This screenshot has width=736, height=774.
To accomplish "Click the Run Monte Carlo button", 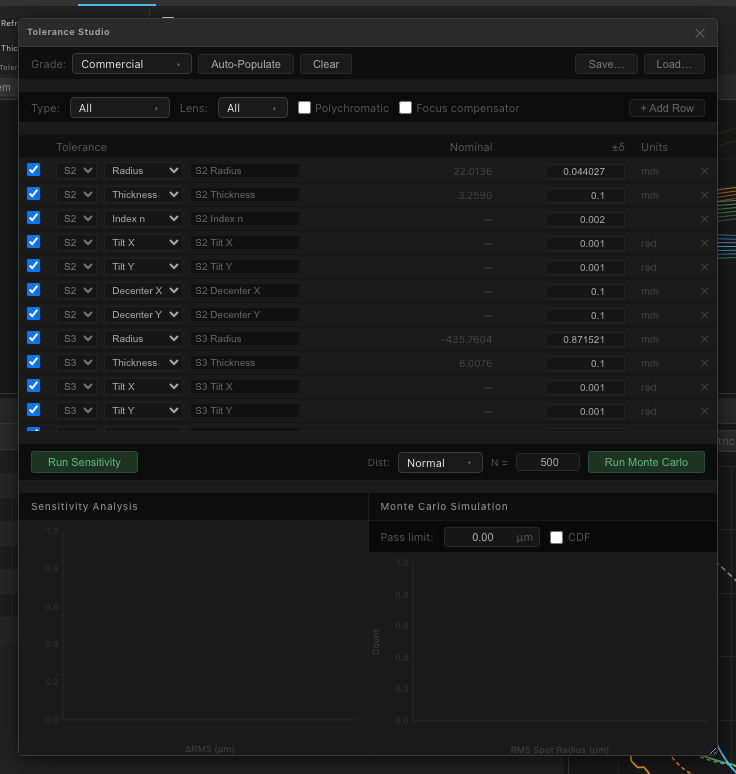I will pos(646,462).
